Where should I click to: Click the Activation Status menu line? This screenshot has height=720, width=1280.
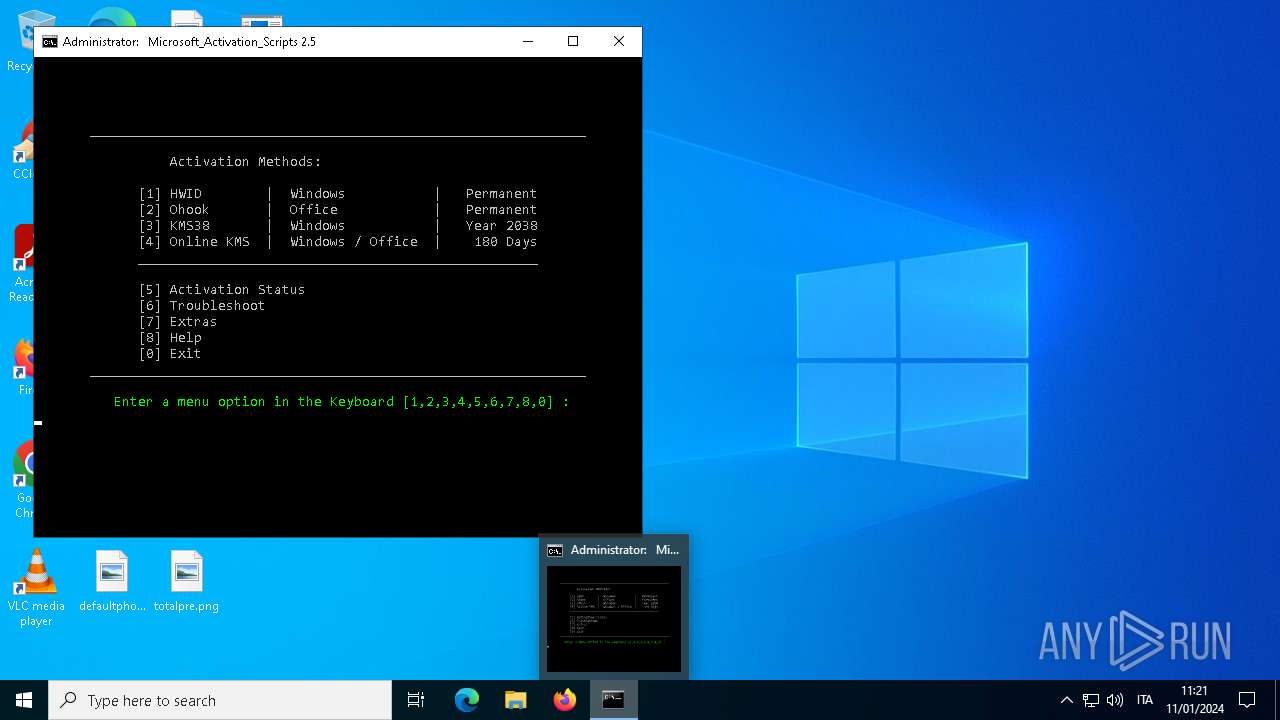(x=222, y=290)
